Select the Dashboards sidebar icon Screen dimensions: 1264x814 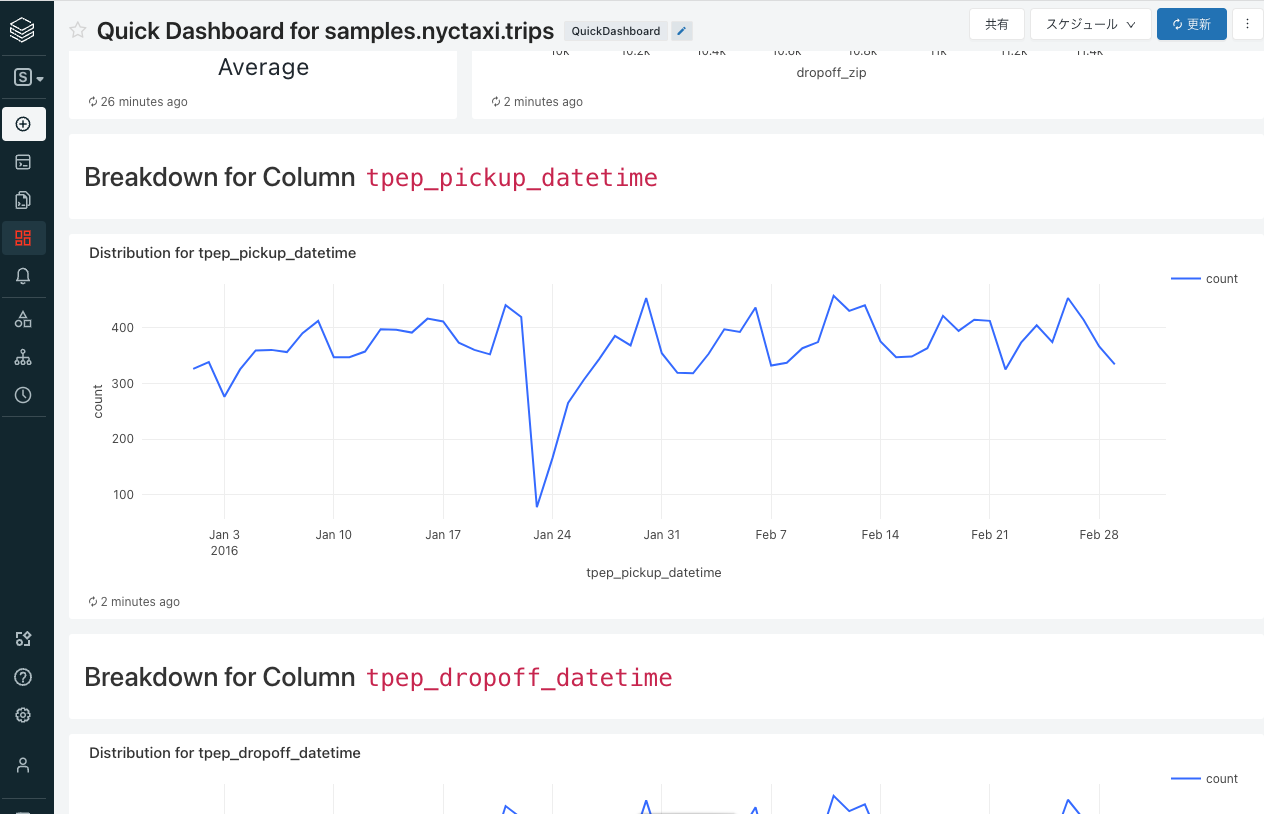[x=24, y=238]
